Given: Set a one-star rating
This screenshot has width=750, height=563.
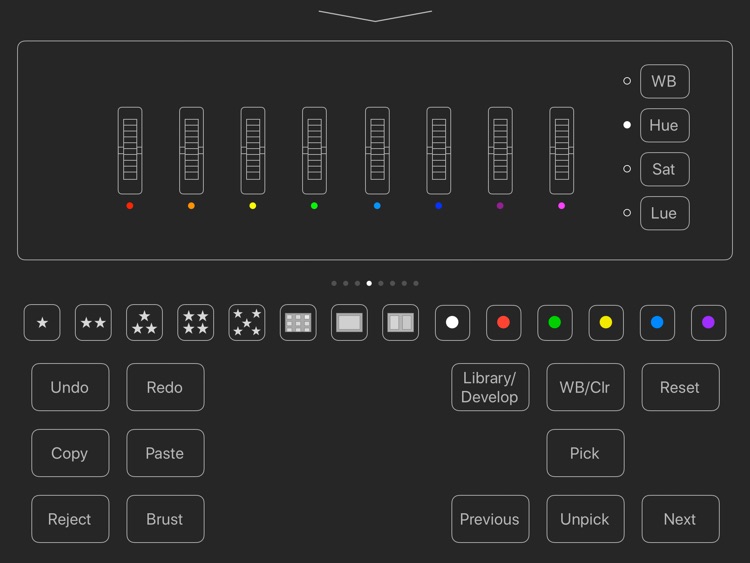Looking at the screenshot, I should 42,322.
